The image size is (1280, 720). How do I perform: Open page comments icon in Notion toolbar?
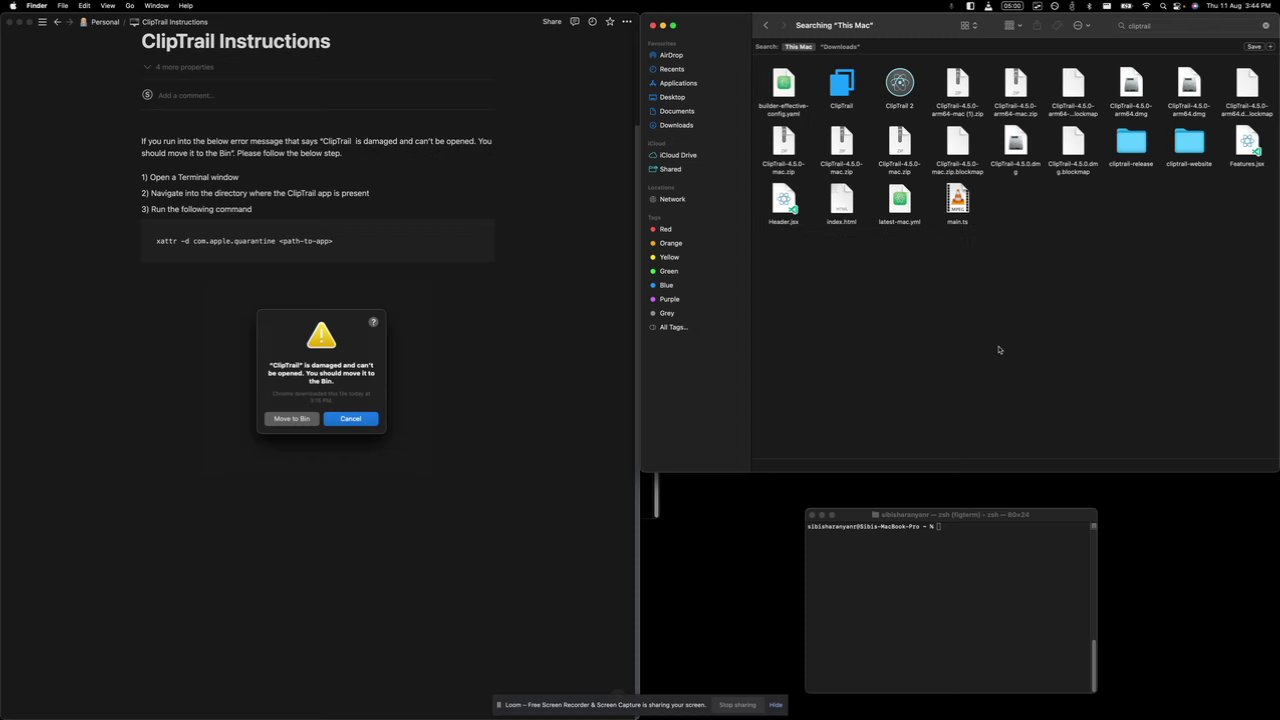click(x=575, y=21)
